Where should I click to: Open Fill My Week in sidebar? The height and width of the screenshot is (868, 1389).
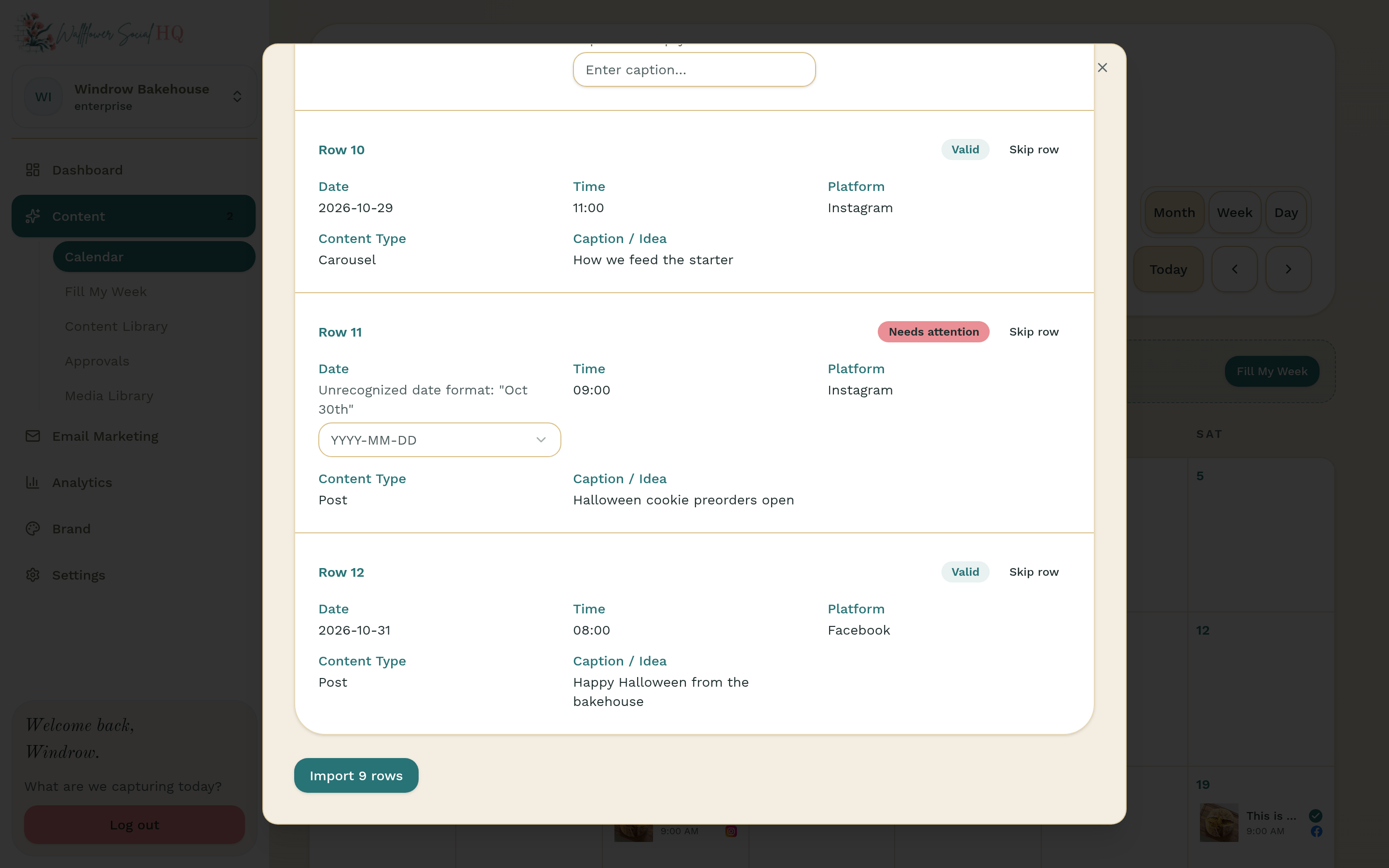click(106, 292)
